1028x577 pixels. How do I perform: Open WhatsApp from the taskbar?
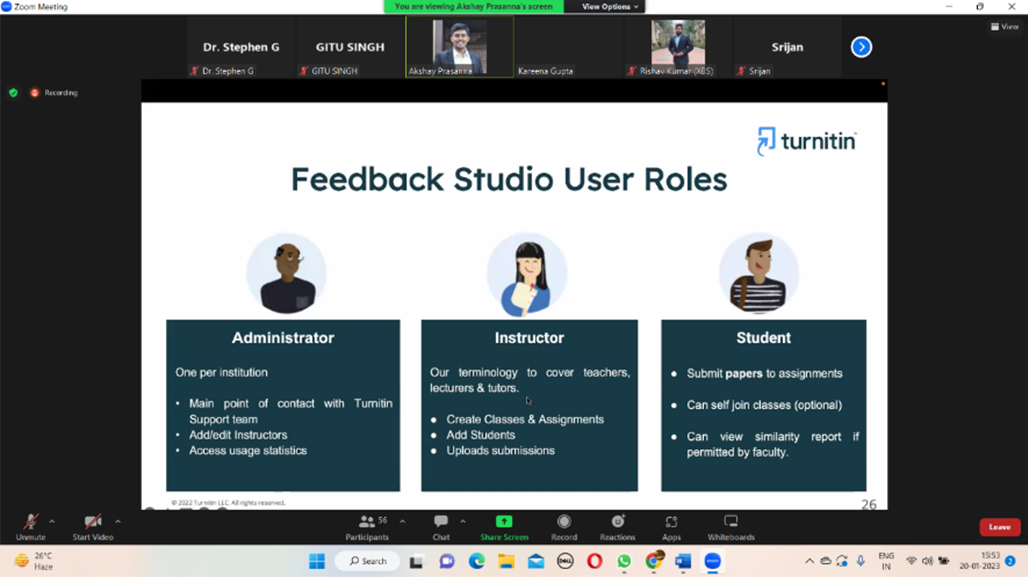(624, 561)
